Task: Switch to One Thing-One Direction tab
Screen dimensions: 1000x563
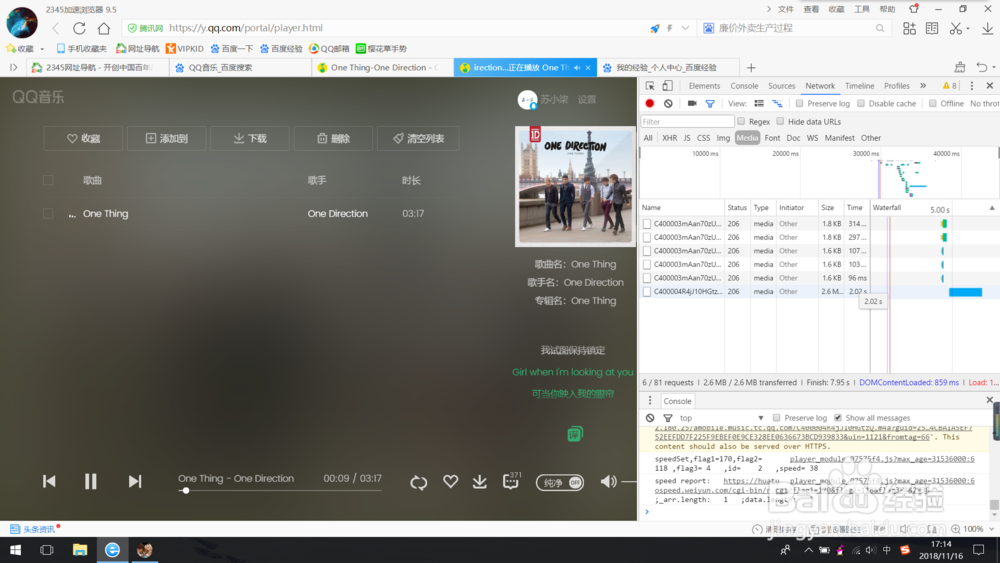Action: [x=383, y=68]
